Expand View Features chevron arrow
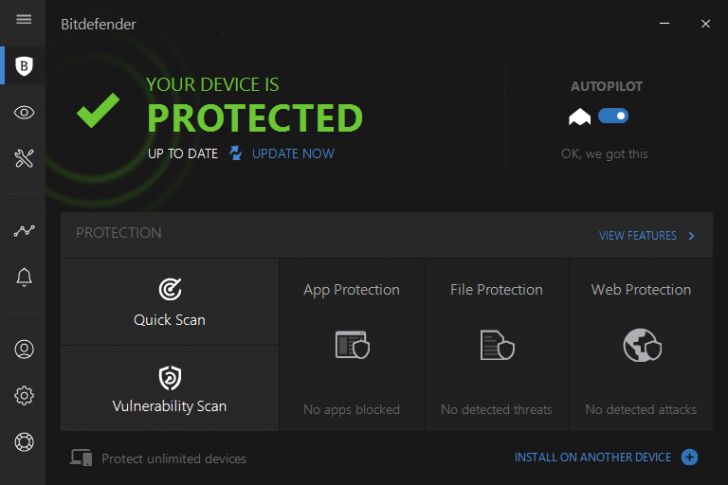The image size is (728, 485). point(691,236)
